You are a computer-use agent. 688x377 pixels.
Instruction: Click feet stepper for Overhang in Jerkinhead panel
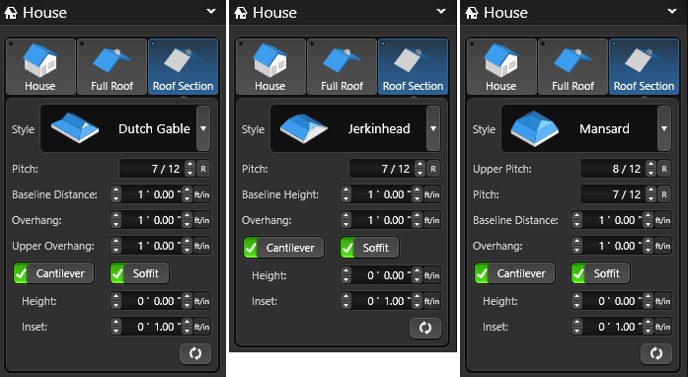tap(346, 220)
